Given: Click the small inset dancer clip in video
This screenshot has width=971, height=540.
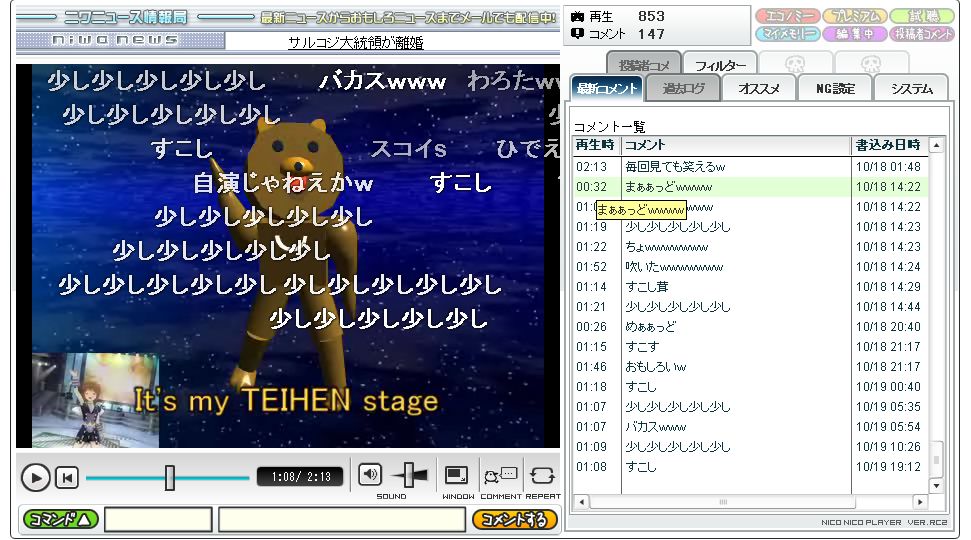Looking at the screenshot, I should coord(95,400).
